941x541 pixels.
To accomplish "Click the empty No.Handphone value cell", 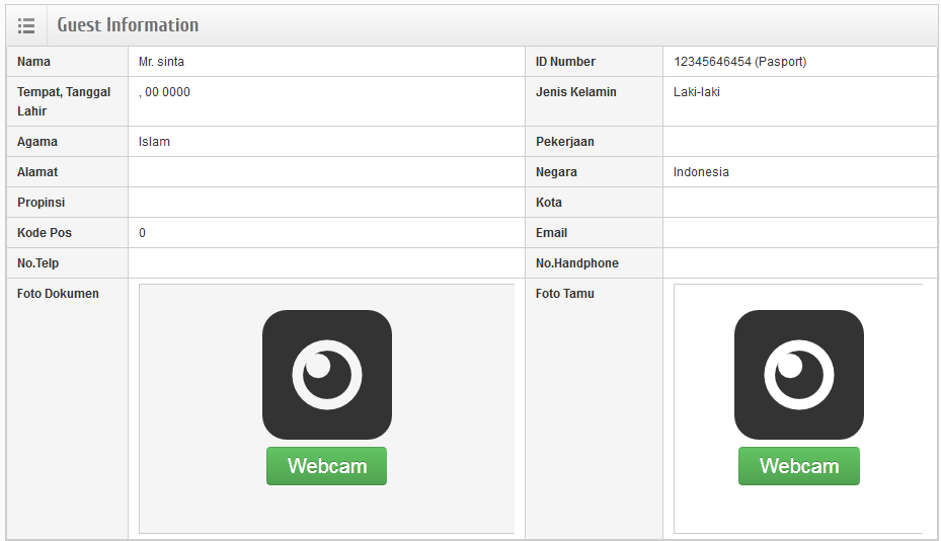I will click(799, 263).
